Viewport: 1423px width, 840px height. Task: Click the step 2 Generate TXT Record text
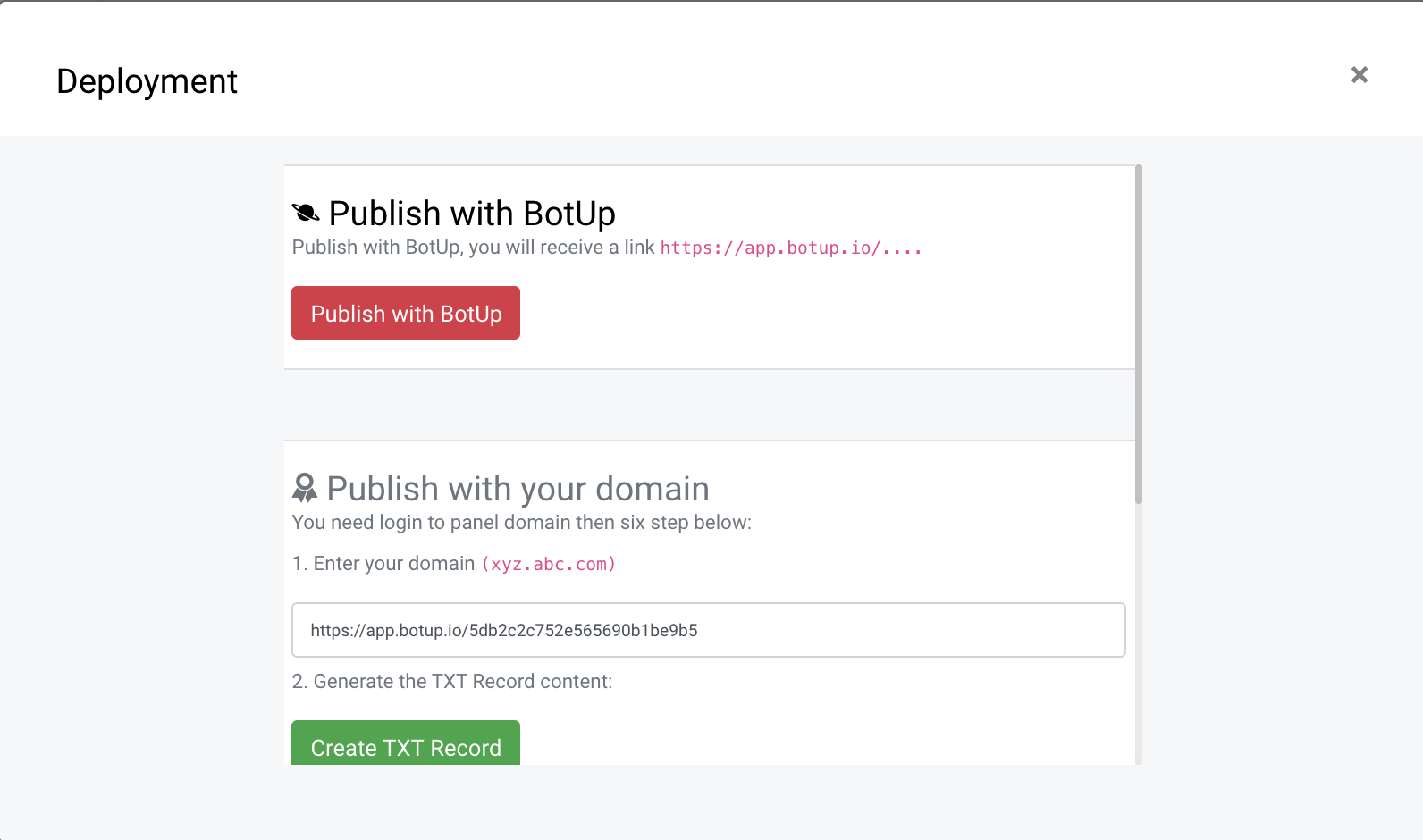click(452, 682)
